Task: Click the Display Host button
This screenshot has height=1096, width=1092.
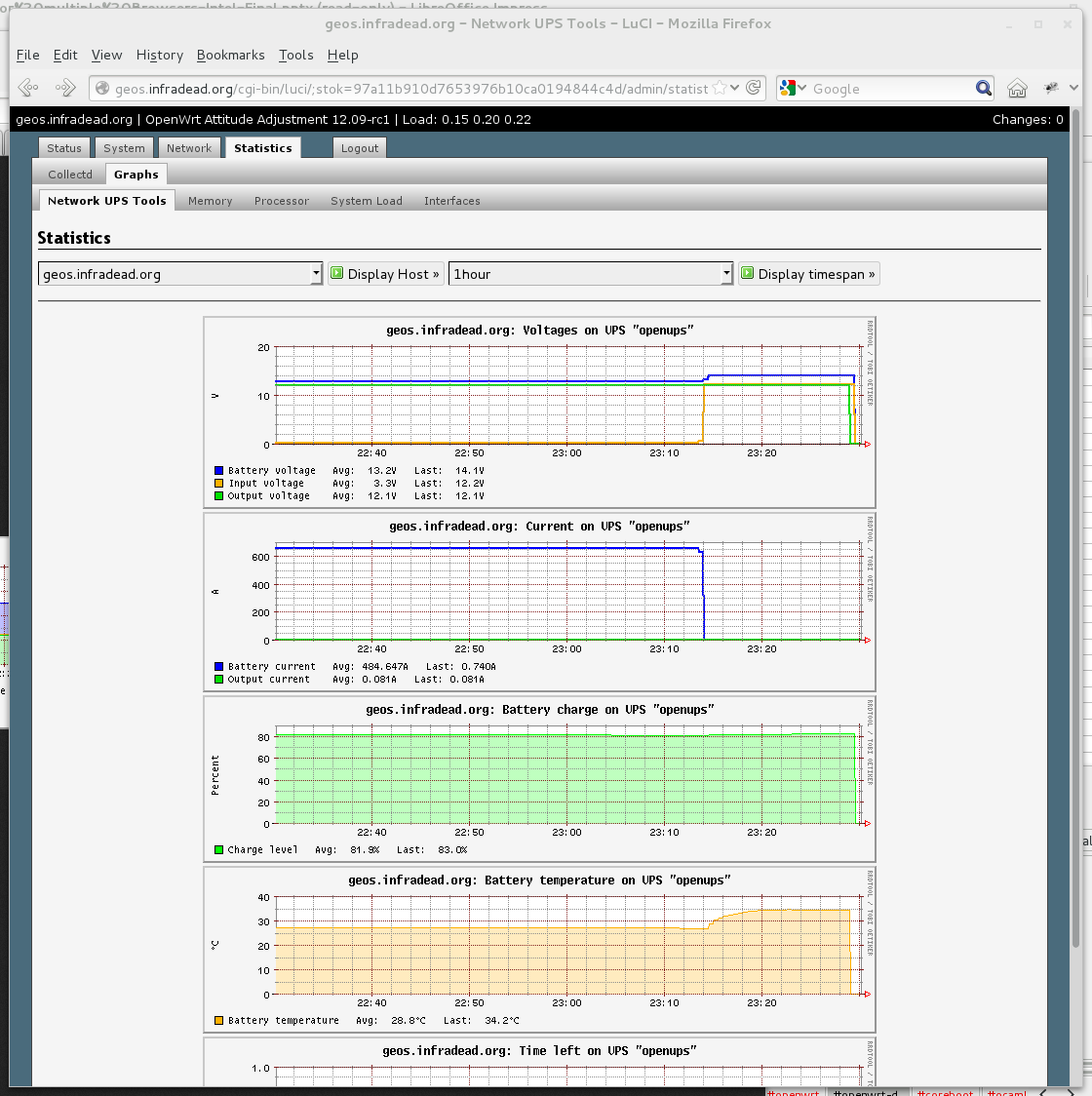Action: coord(385,274)
